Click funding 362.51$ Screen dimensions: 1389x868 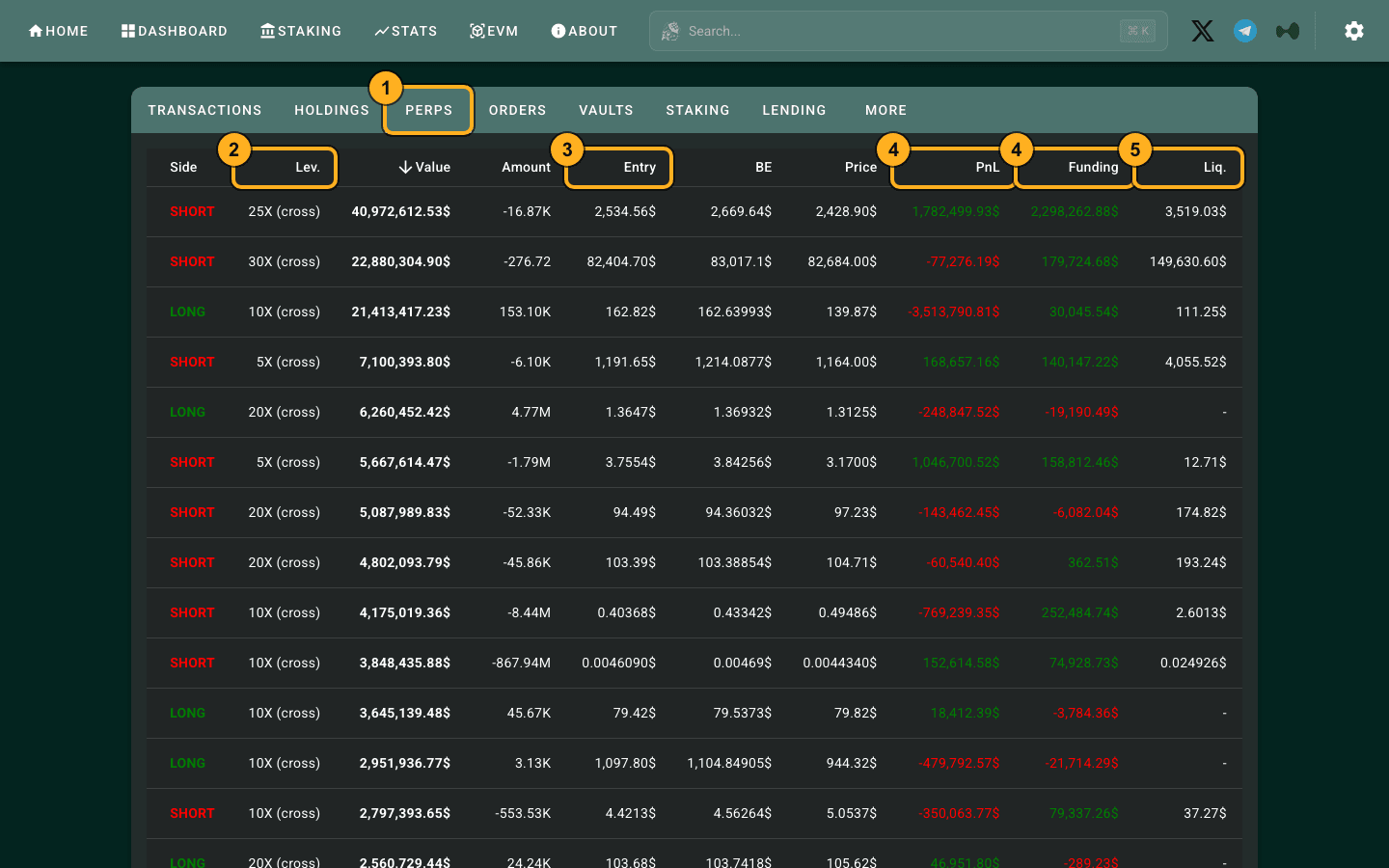point(1093,562)
